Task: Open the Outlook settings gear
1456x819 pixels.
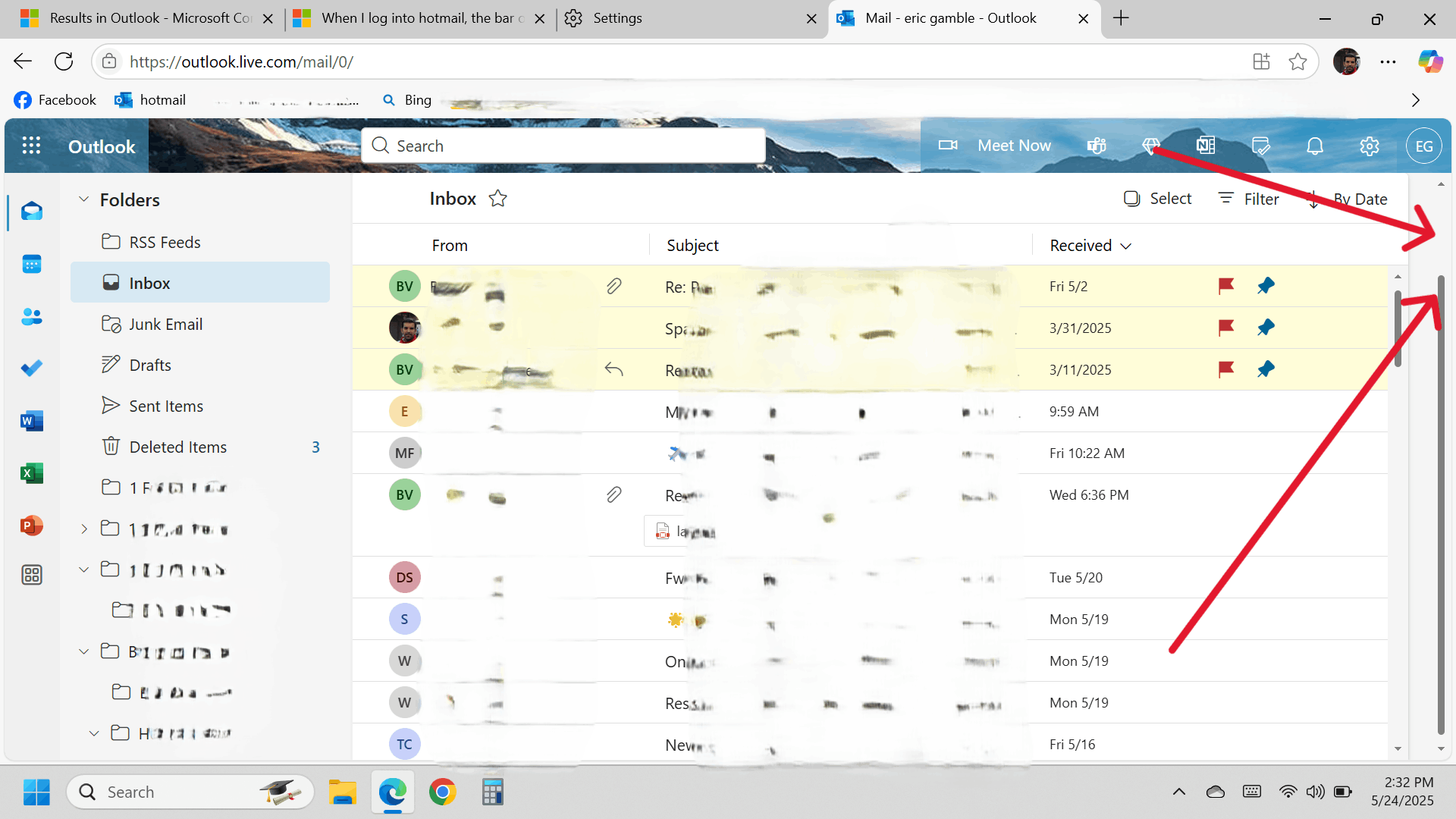Action: [x=1370, y=146]
